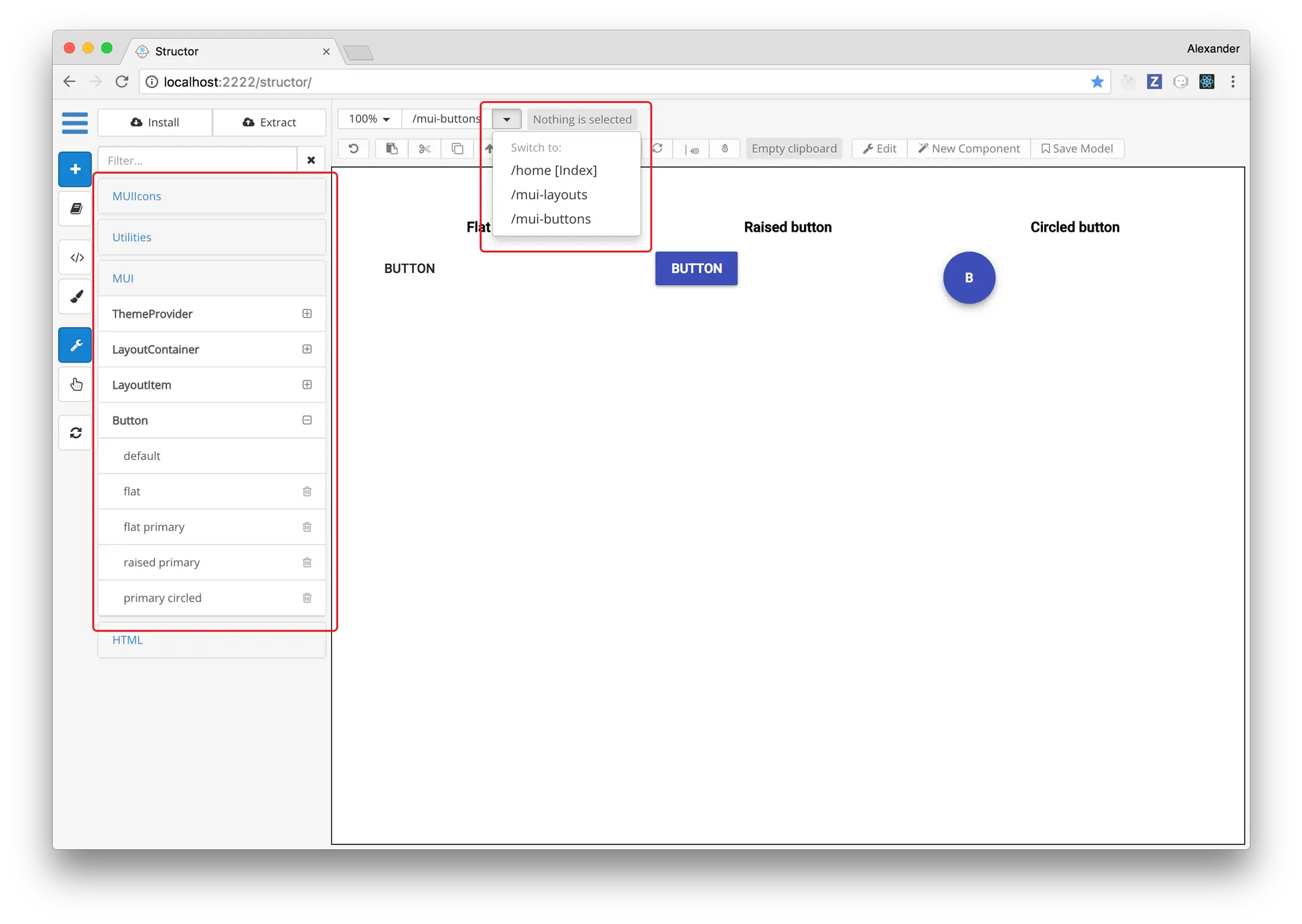The image size is (1302, 924).
Task: Click the paste clipboard icon
Action: pos(392,148)
